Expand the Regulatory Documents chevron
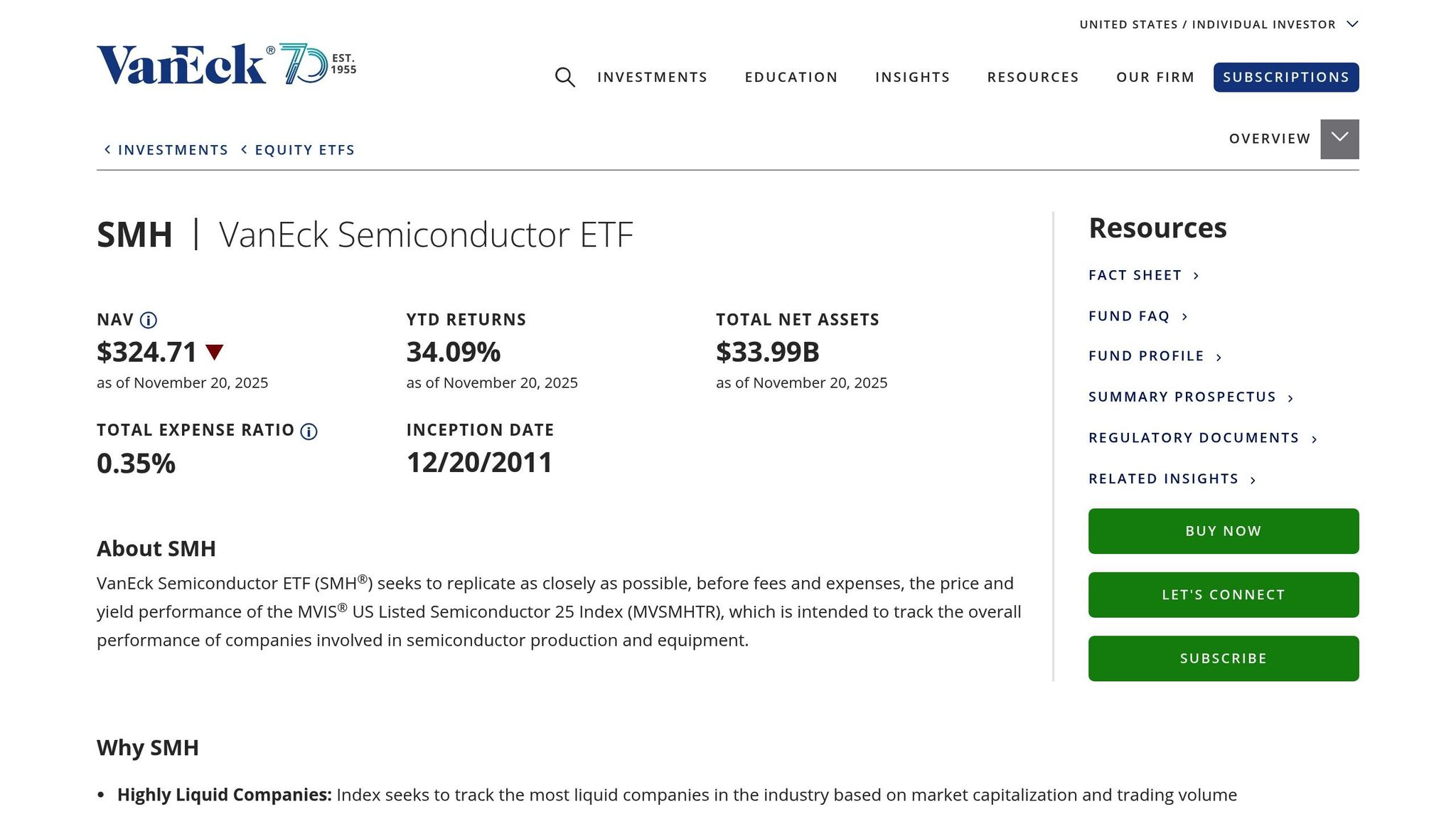Screen dimensions: 1456x819 pyautogui.click(x=1314, y=439)
